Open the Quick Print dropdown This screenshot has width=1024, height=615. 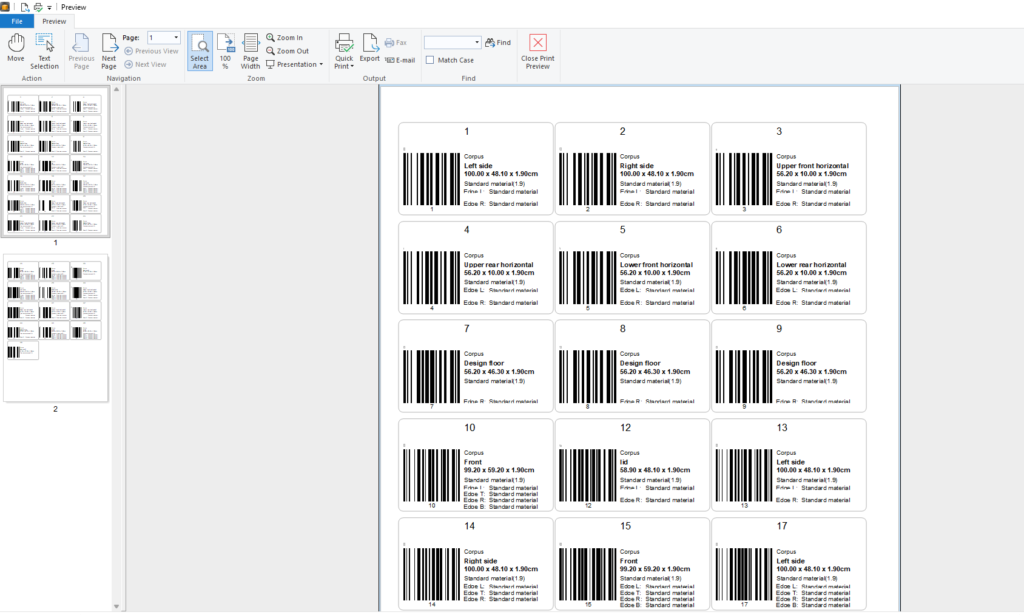pos(344,62)
